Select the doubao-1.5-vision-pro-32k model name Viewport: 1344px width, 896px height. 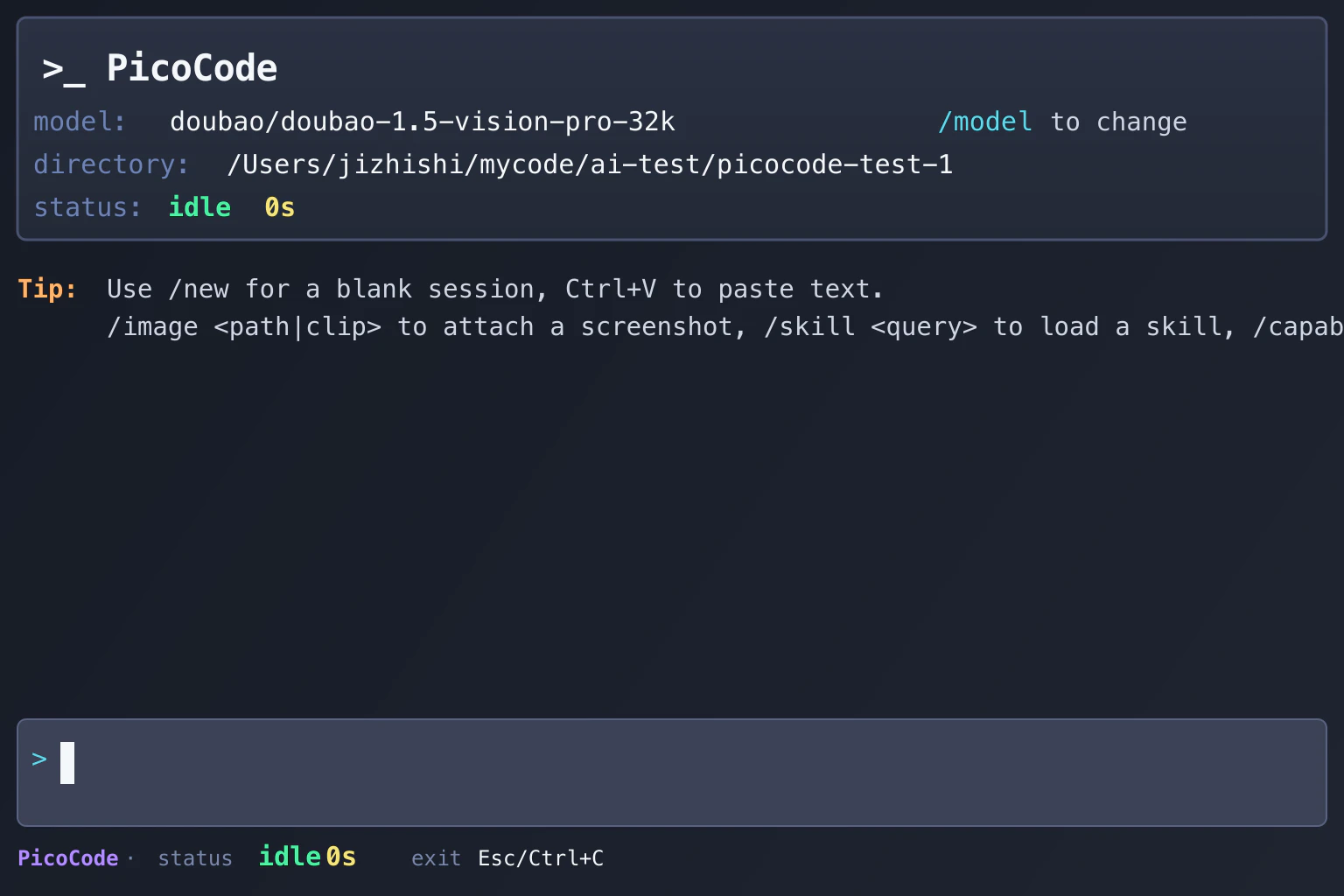coord(423,122)
